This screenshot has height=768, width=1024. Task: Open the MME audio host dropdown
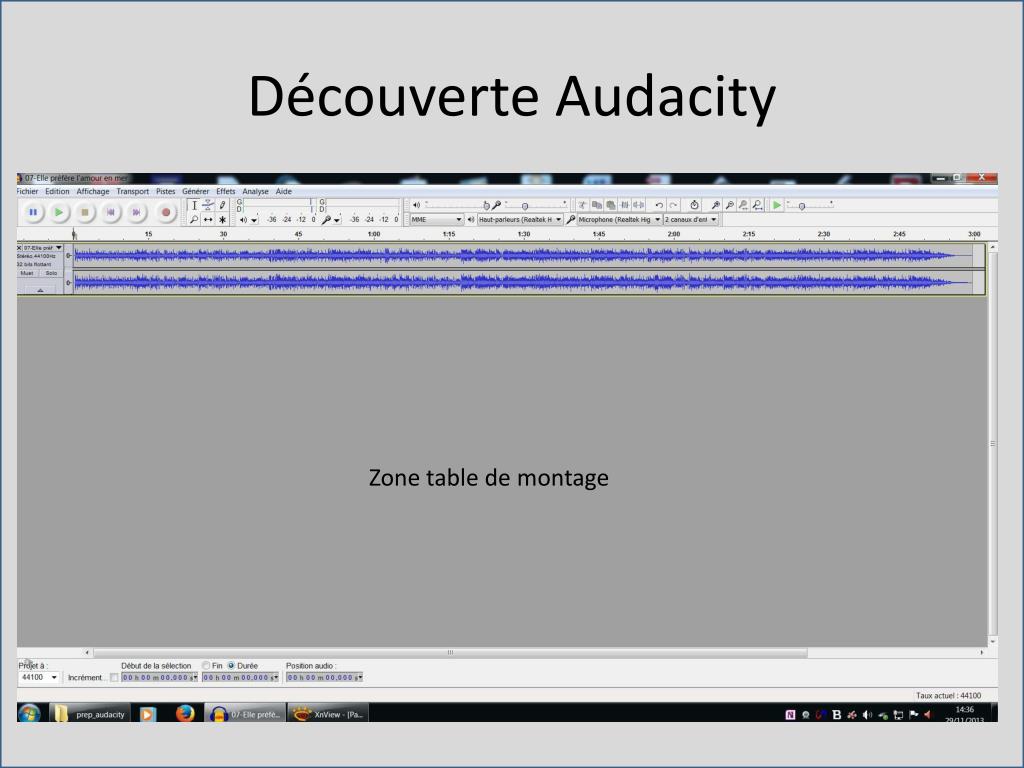pyautogui.click(x=436, y=219)
